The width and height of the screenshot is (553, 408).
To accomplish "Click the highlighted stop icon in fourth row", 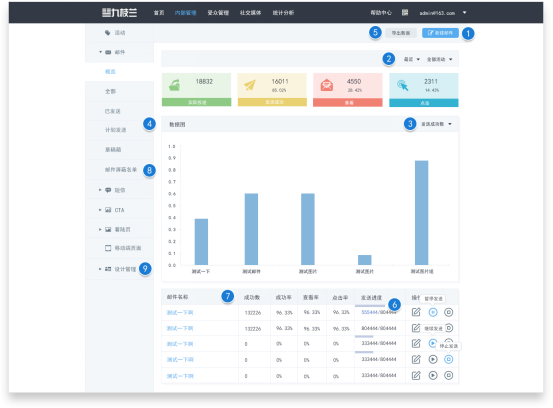I will 448,359.
